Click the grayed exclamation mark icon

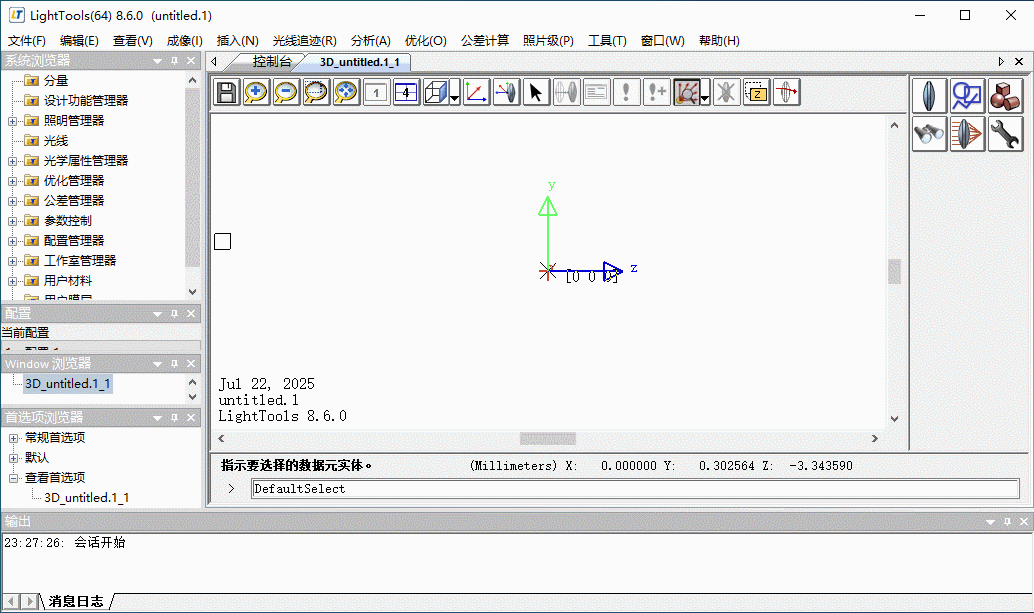(x=626, y=92)
